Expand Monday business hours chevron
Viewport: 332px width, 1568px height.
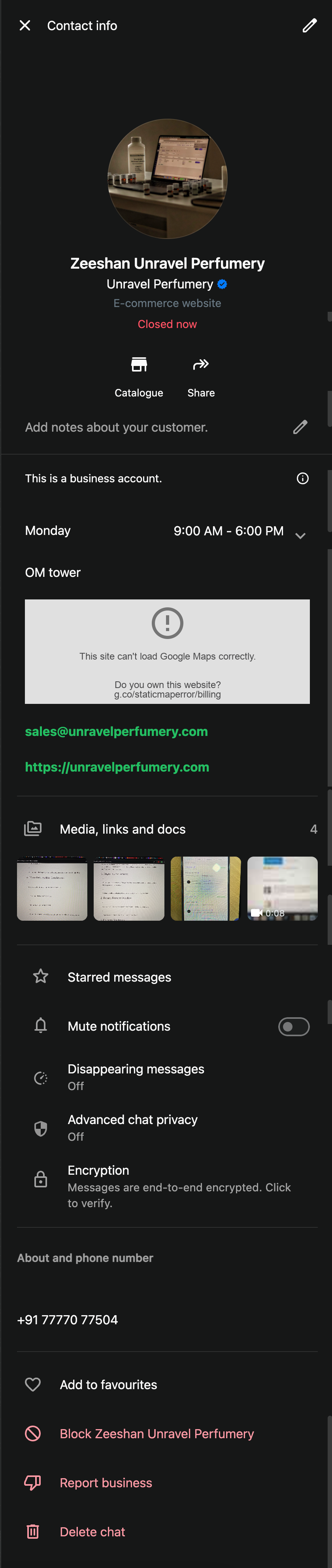[300, 536]
